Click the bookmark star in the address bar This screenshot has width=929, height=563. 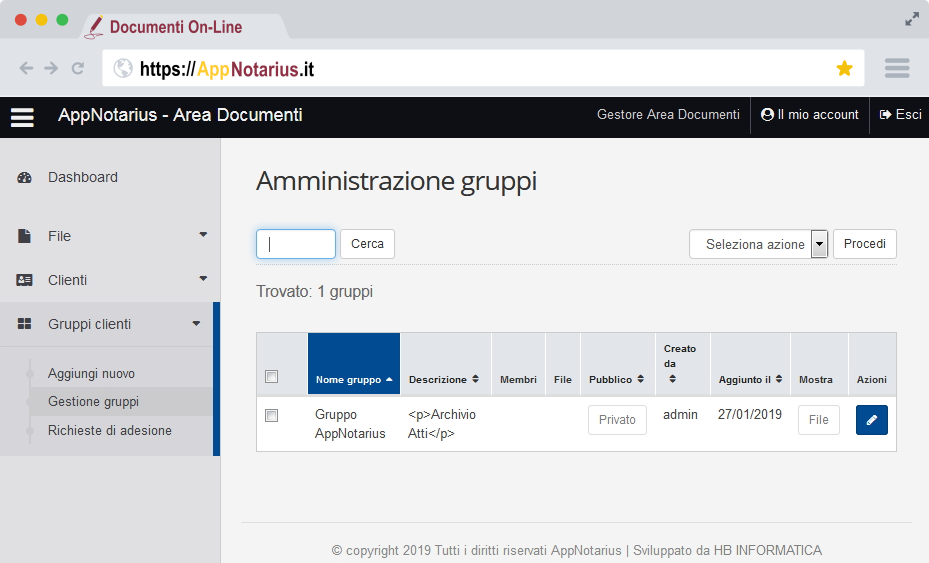pos(844,68)
